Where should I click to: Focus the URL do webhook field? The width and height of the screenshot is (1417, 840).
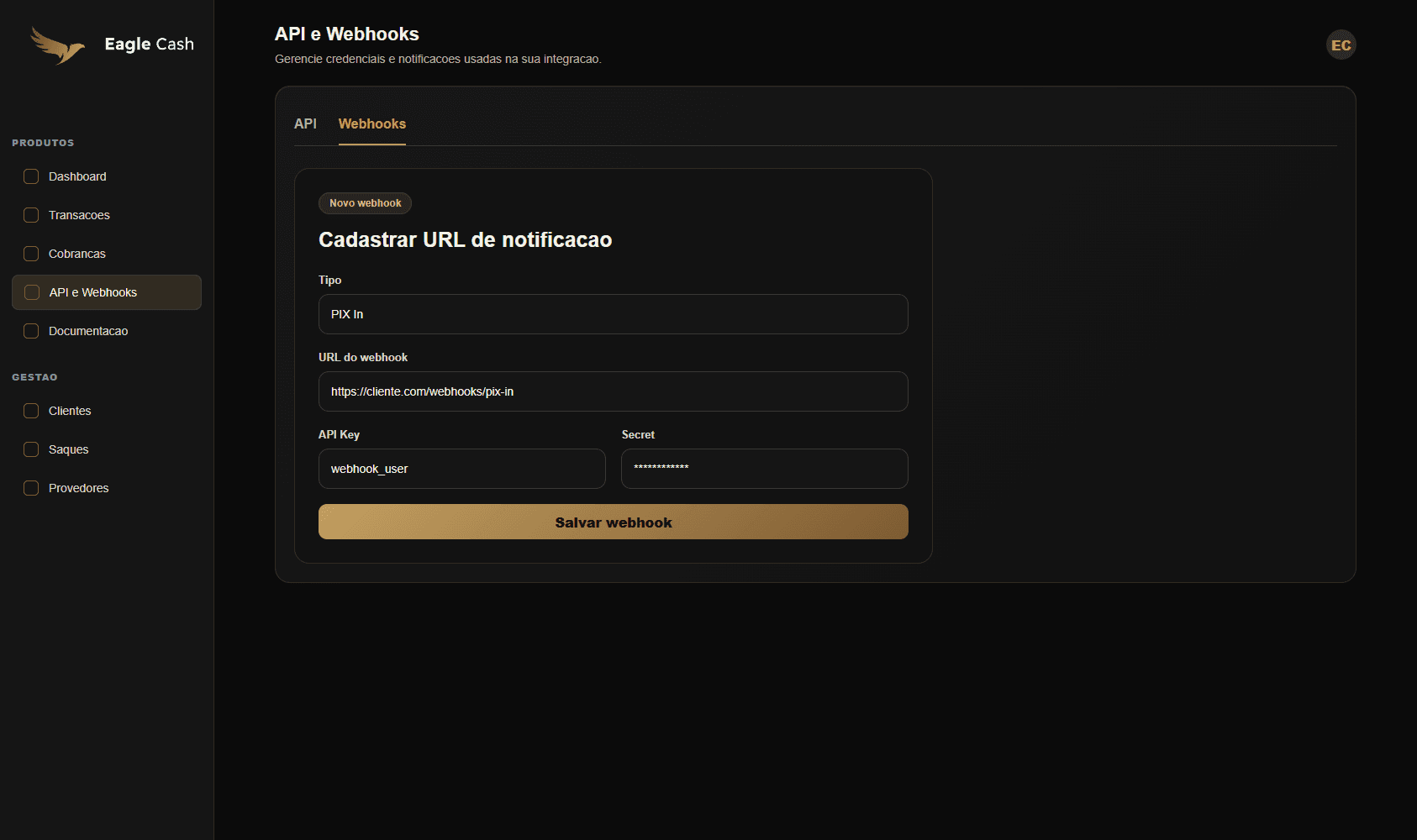[x=614, y=391]
